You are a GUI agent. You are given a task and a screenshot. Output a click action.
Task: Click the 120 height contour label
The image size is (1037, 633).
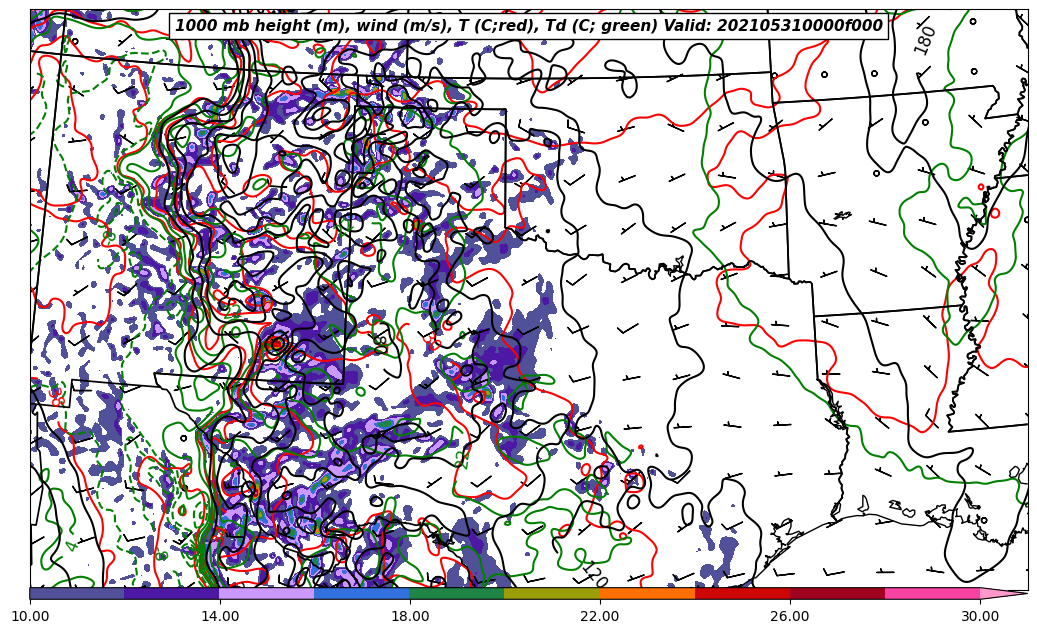point(594,576)
